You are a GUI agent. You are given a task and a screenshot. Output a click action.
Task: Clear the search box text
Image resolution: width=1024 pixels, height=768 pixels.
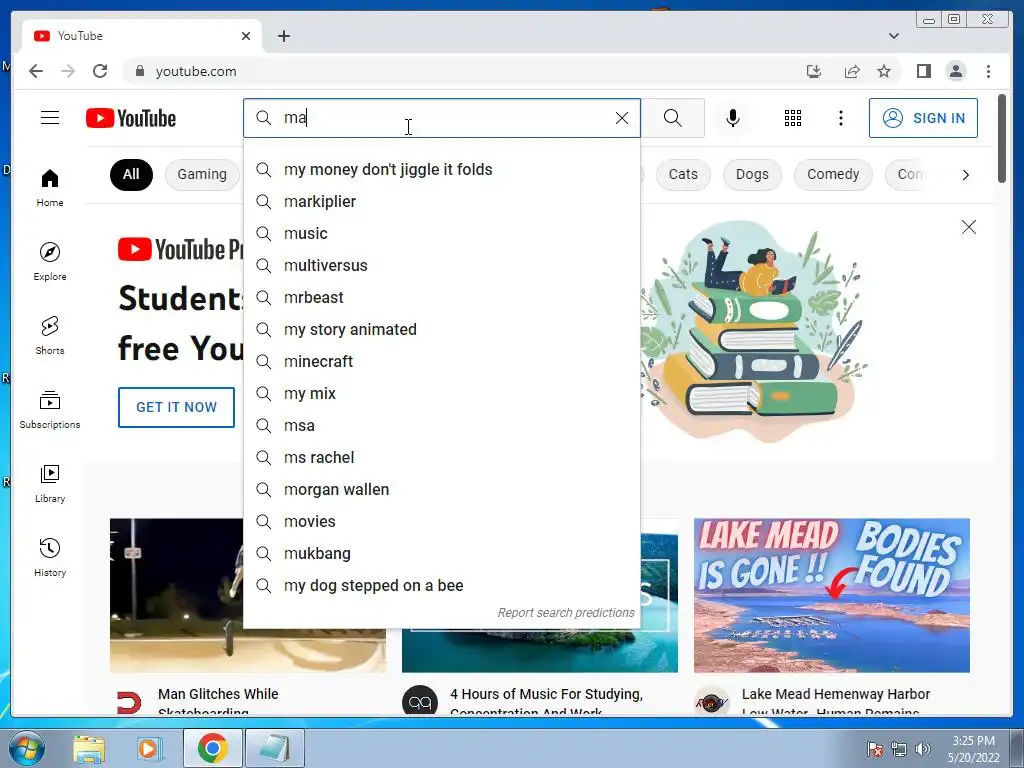[x=622, y=118]
